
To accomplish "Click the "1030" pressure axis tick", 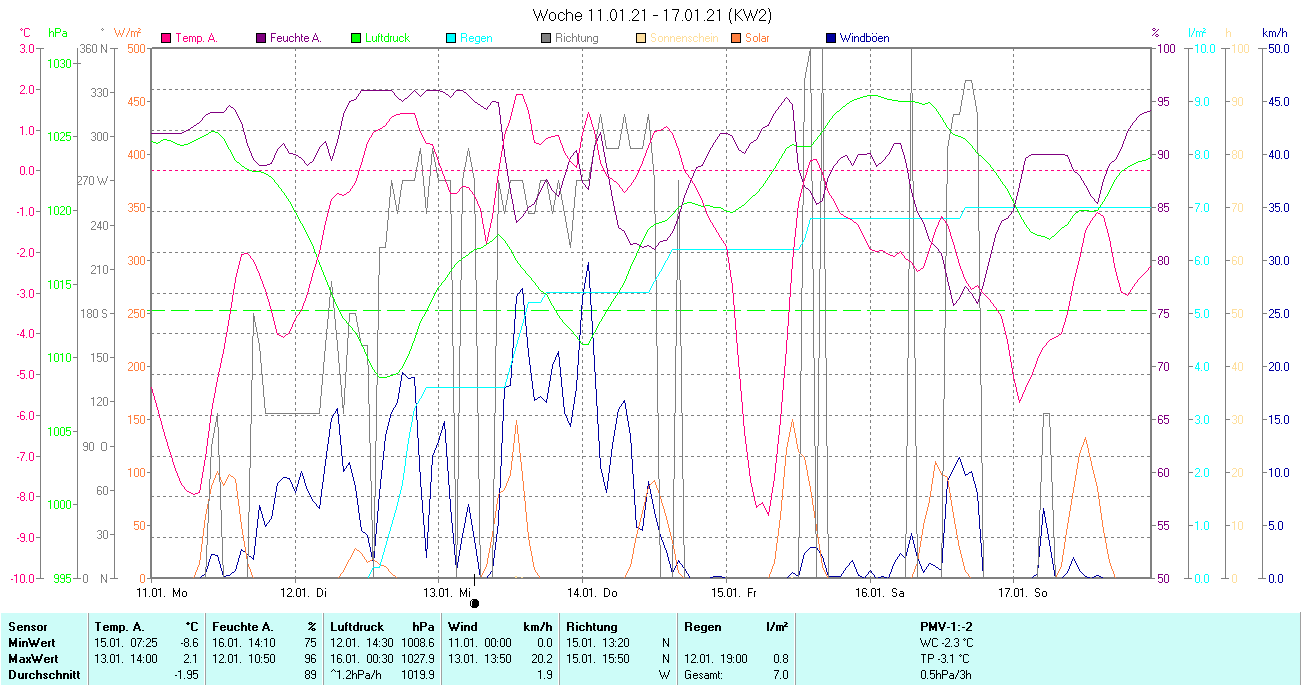I will click(x=60, y=63).
